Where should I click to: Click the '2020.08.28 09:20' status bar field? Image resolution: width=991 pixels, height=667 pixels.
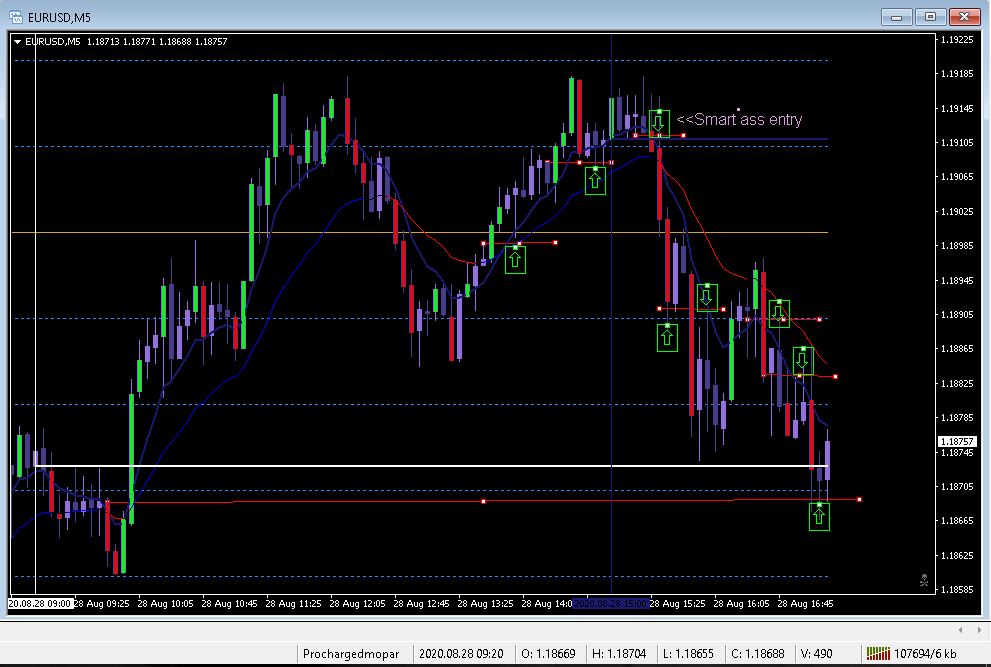coord(461,654)
